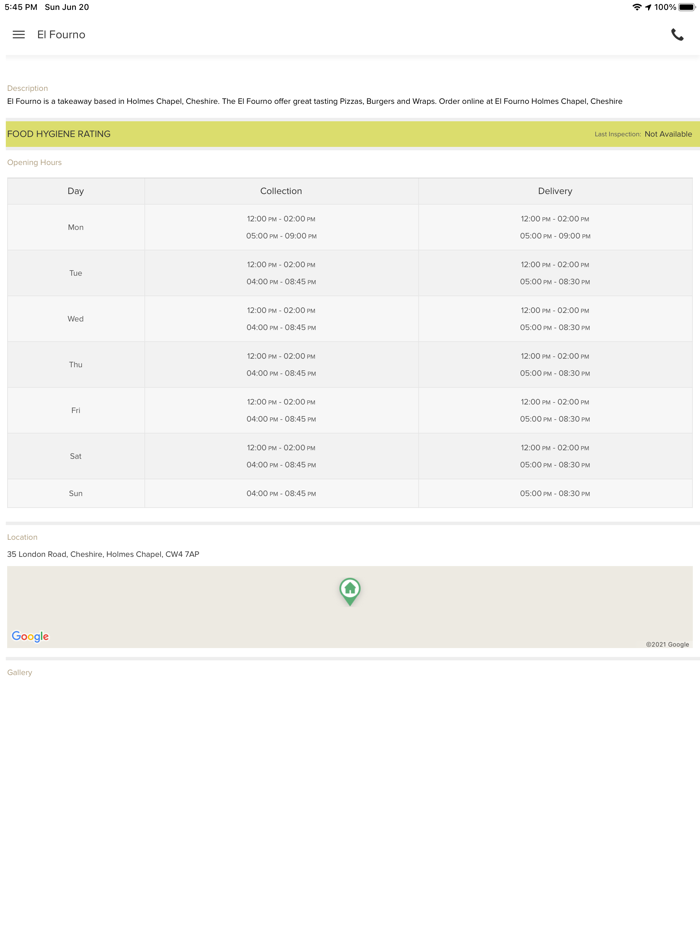This screenshot has height=934, width=700.
Task: Tap the Day column header
Action: pos(76,191)
